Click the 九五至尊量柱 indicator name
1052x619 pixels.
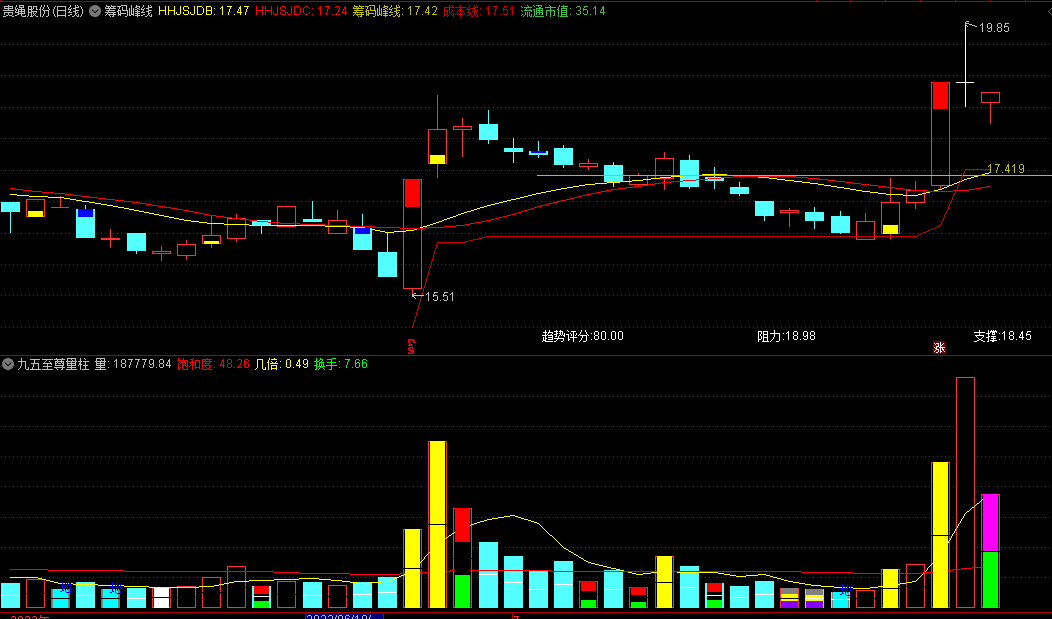pos(53,364)
